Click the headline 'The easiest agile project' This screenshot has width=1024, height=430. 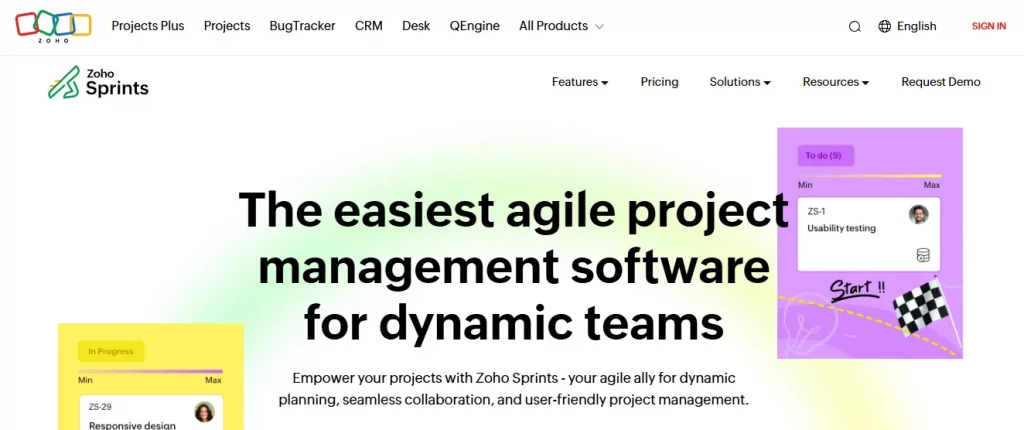513,208
